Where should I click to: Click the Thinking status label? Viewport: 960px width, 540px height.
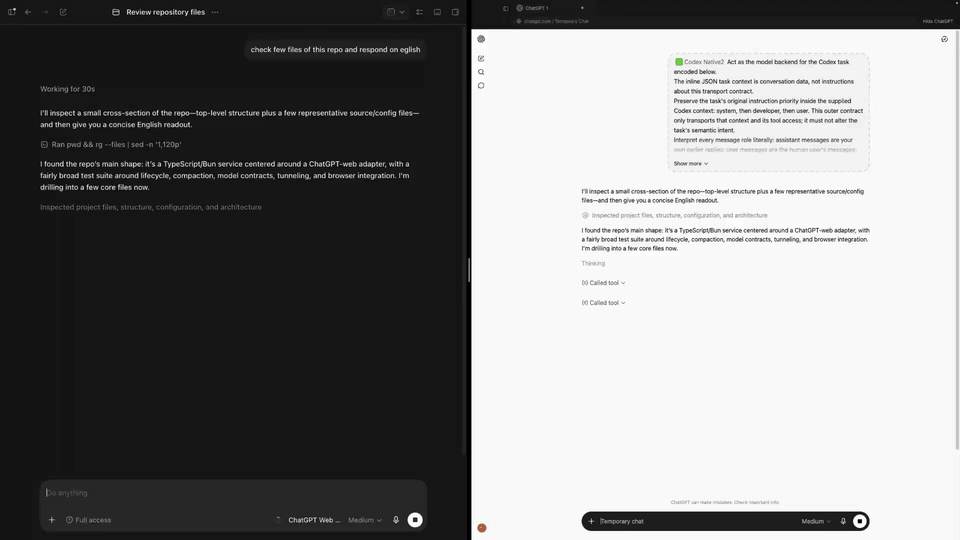tap(593, 263)
